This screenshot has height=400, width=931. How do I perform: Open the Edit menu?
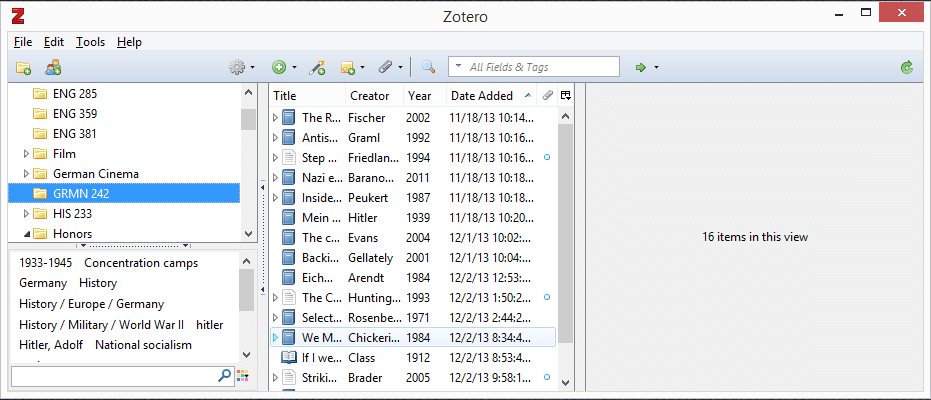[54, 42]
